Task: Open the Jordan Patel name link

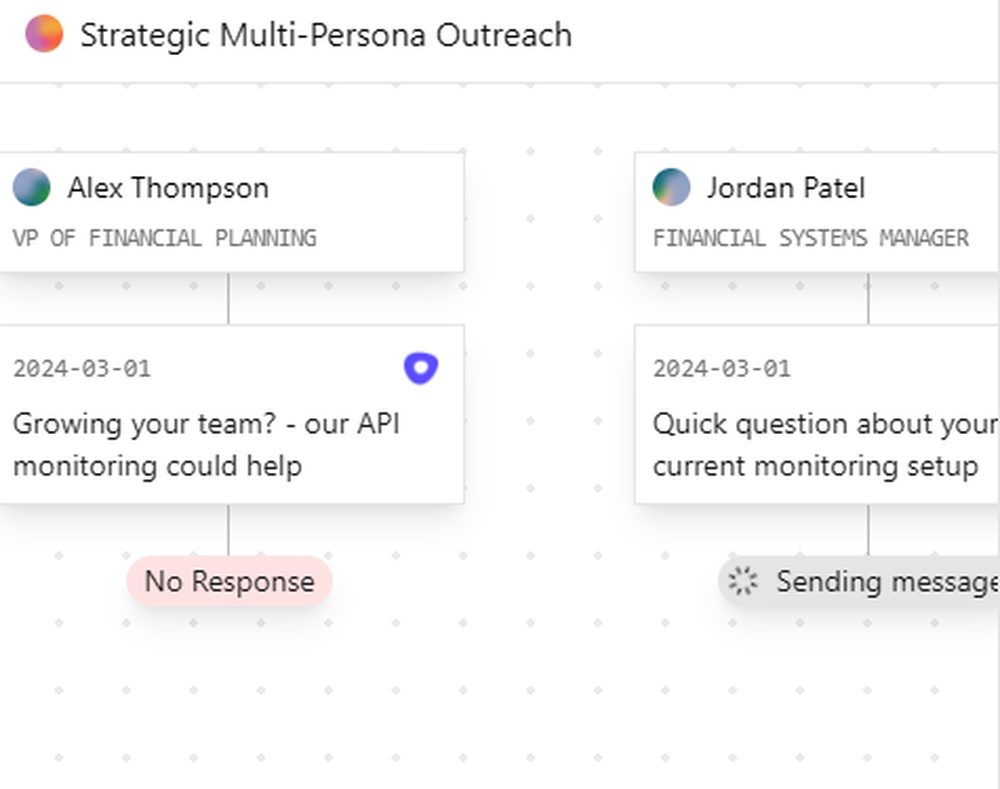Action: coord(785,188)
